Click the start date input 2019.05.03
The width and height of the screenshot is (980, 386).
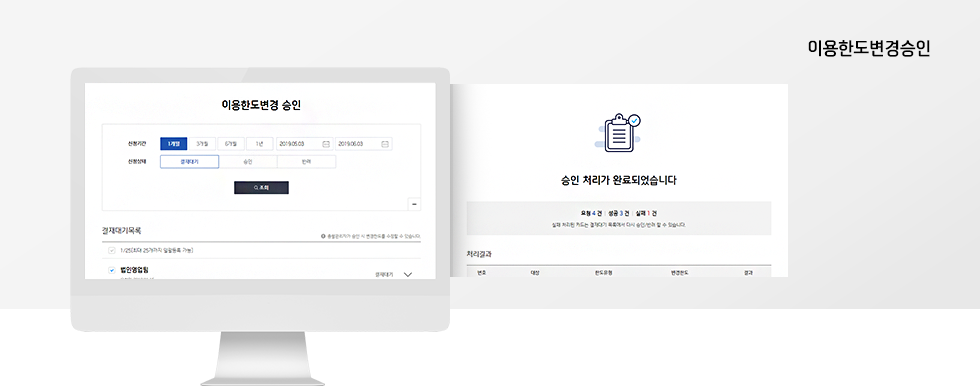(x=304, y=144)
